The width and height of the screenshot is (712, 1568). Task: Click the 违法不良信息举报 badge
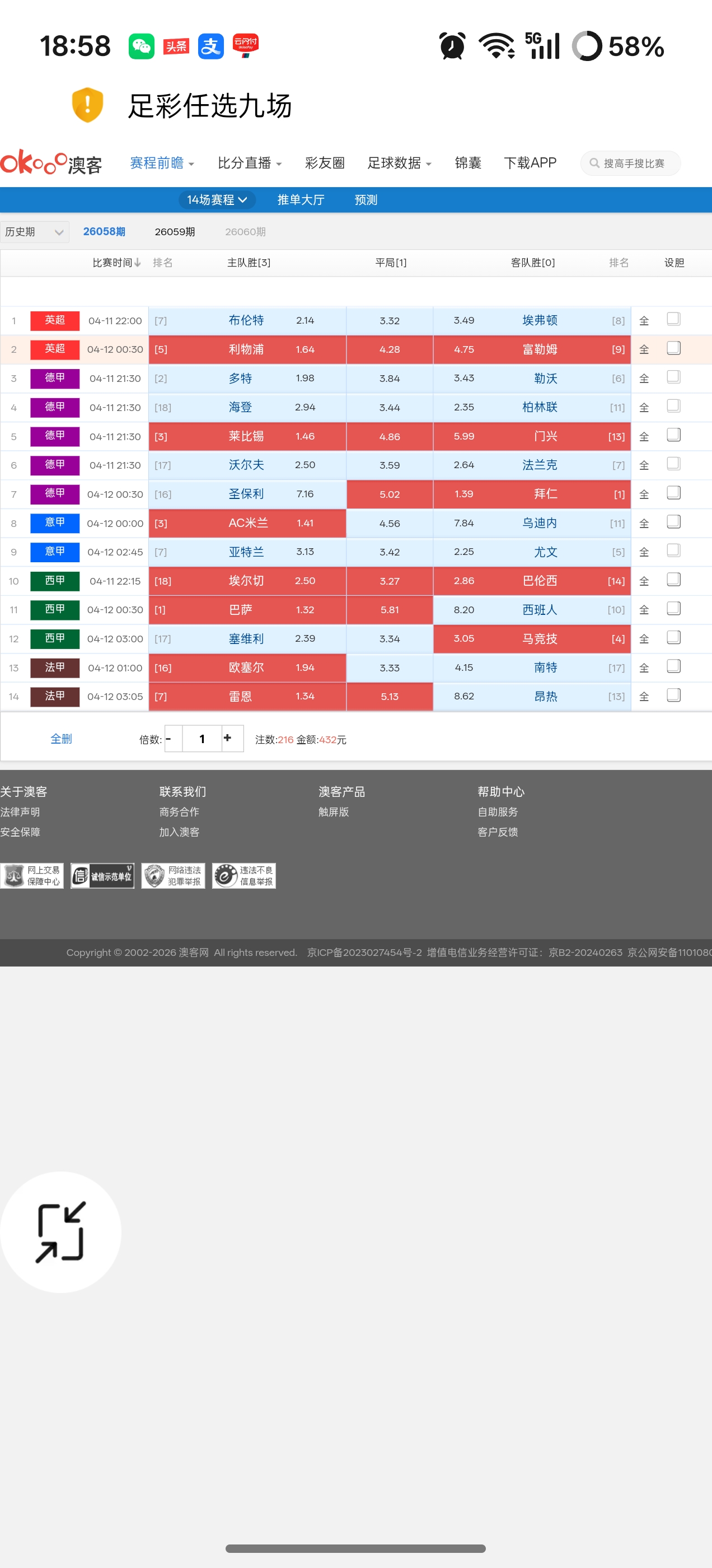click(244, 875)
